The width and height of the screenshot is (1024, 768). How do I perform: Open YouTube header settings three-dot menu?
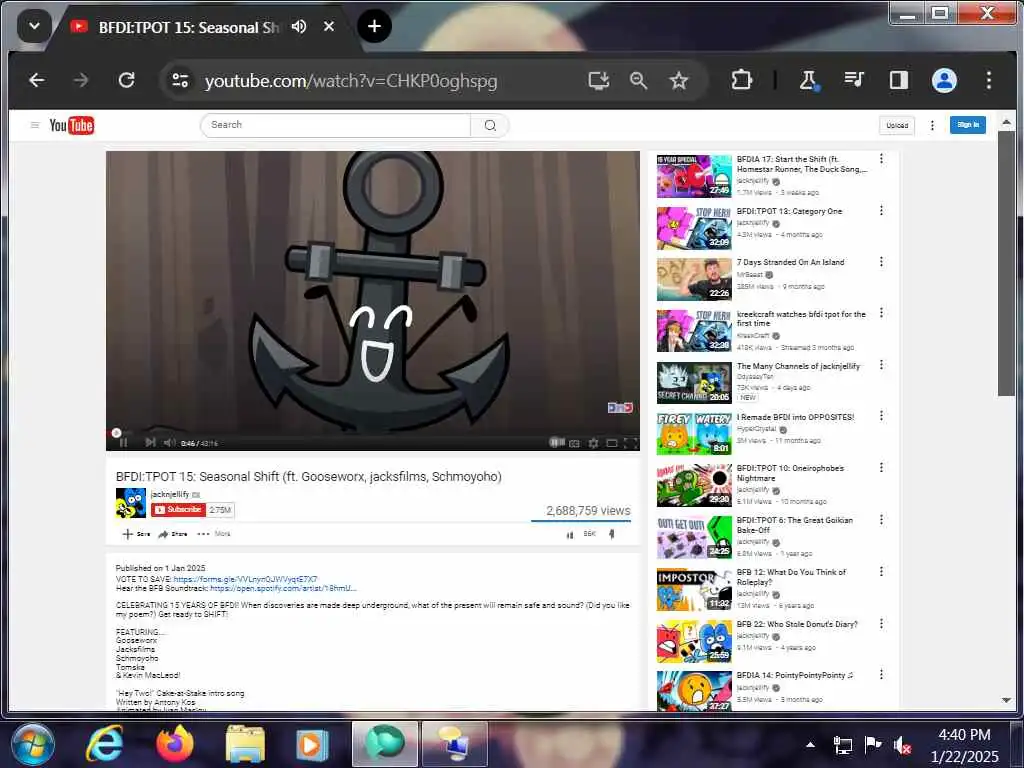(x=932, y=125)
